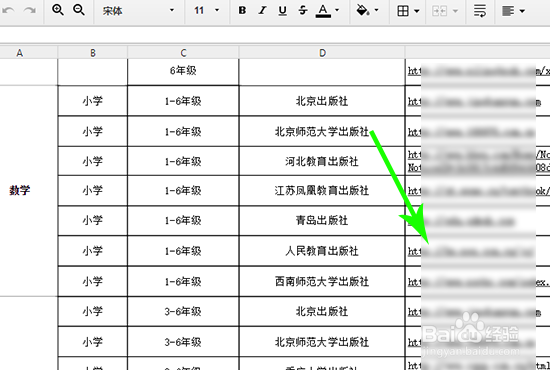The image size is (550, 370).
Task: Select the 北京出版社 cell in 1-6年级 row
Action: (322, 101)
